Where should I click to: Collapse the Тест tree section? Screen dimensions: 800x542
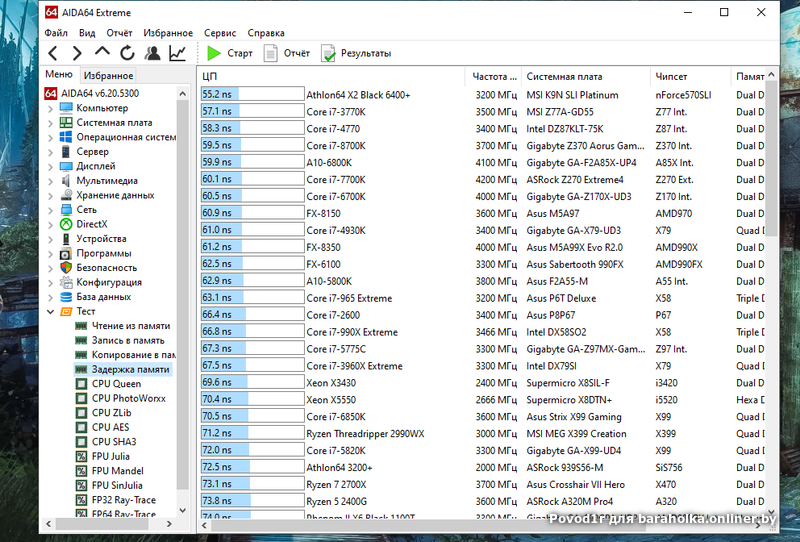pyautogui.click(x=51, y=311)
